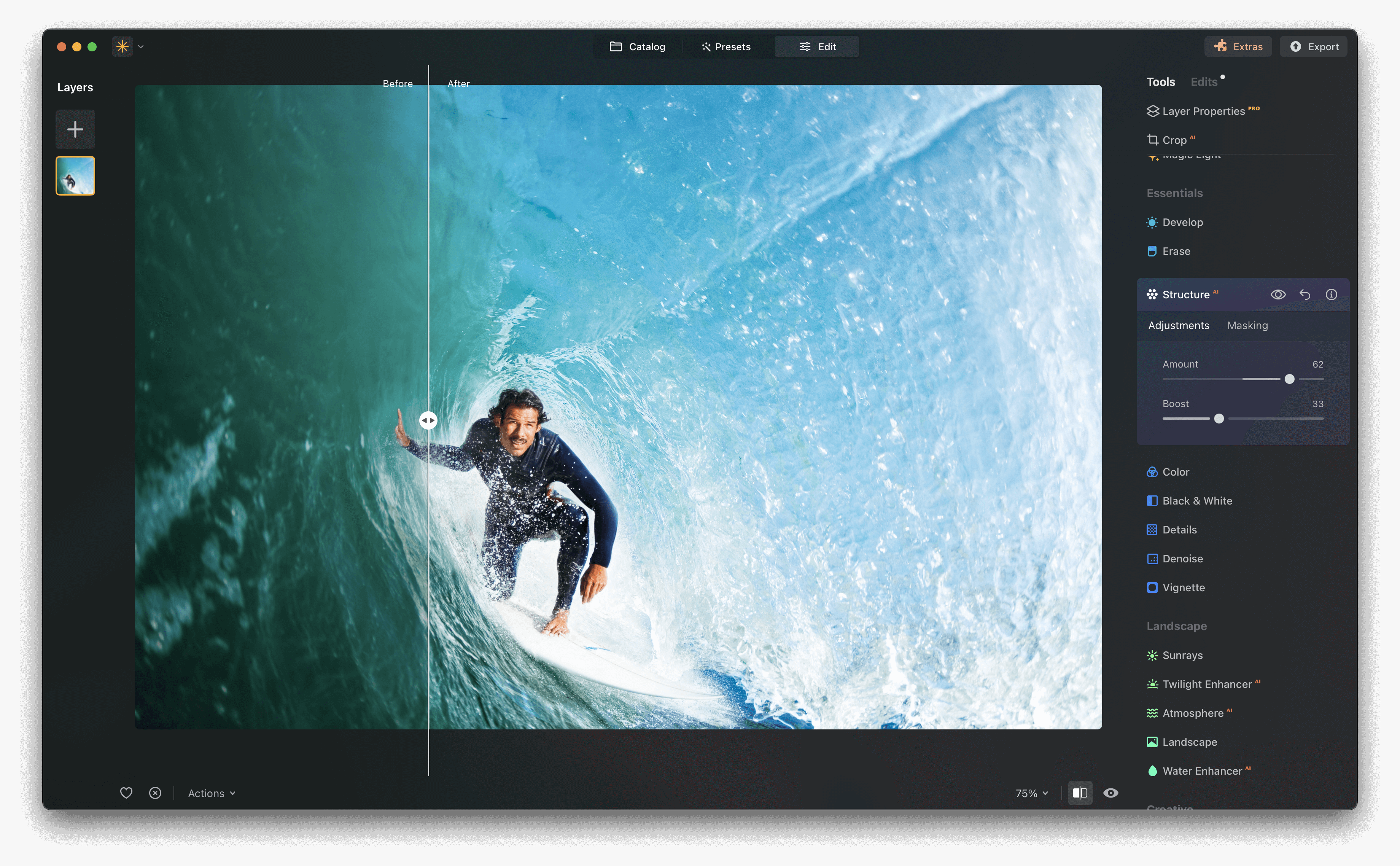This screenshot has height=866, width=1400.
Task: Select the surfer layer thumbnail
Action: [75, 175]
